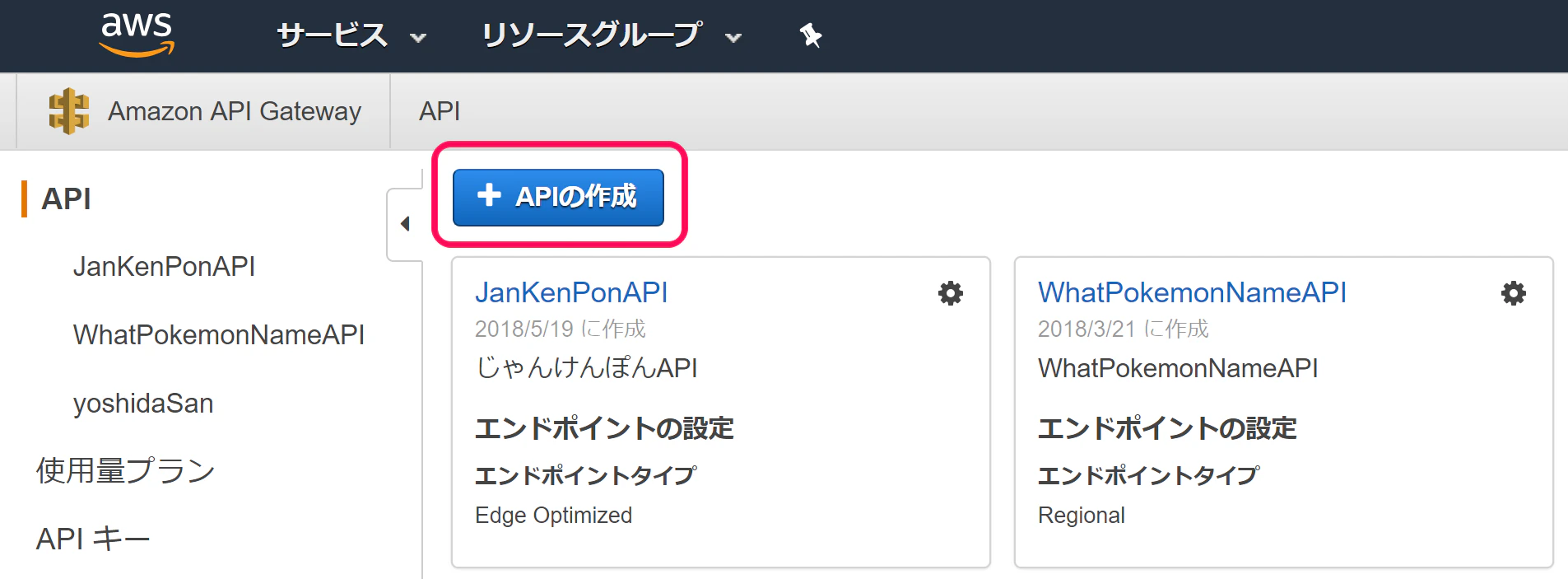Expand the リソースグループ dropdown menu
Viewport: 1568px width, 579px height.
click(612, 35)
